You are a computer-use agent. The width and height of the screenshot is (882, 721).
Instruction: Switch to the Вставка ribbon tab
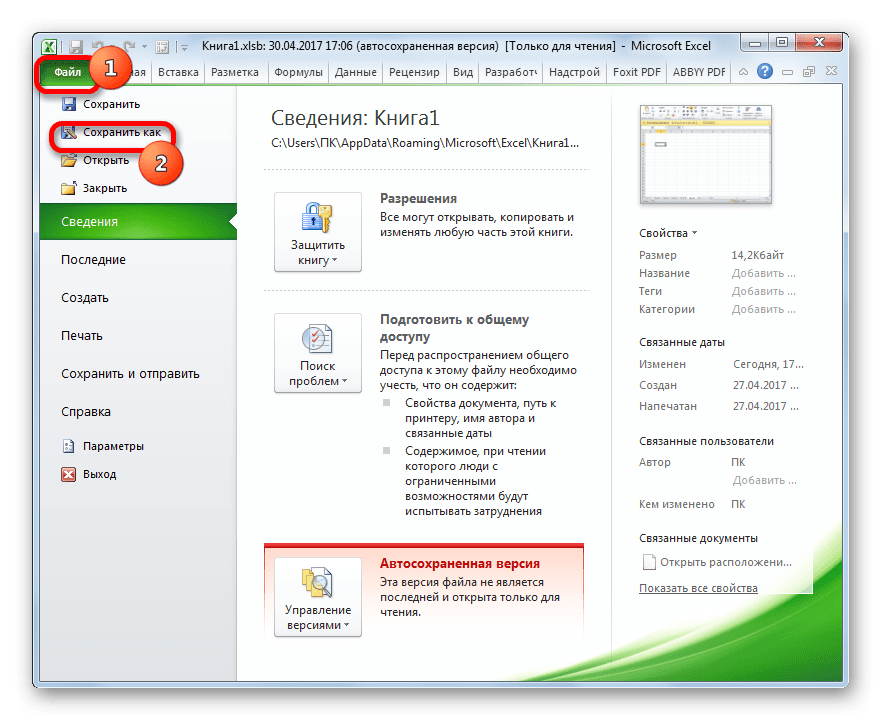[x=178, y=72]
